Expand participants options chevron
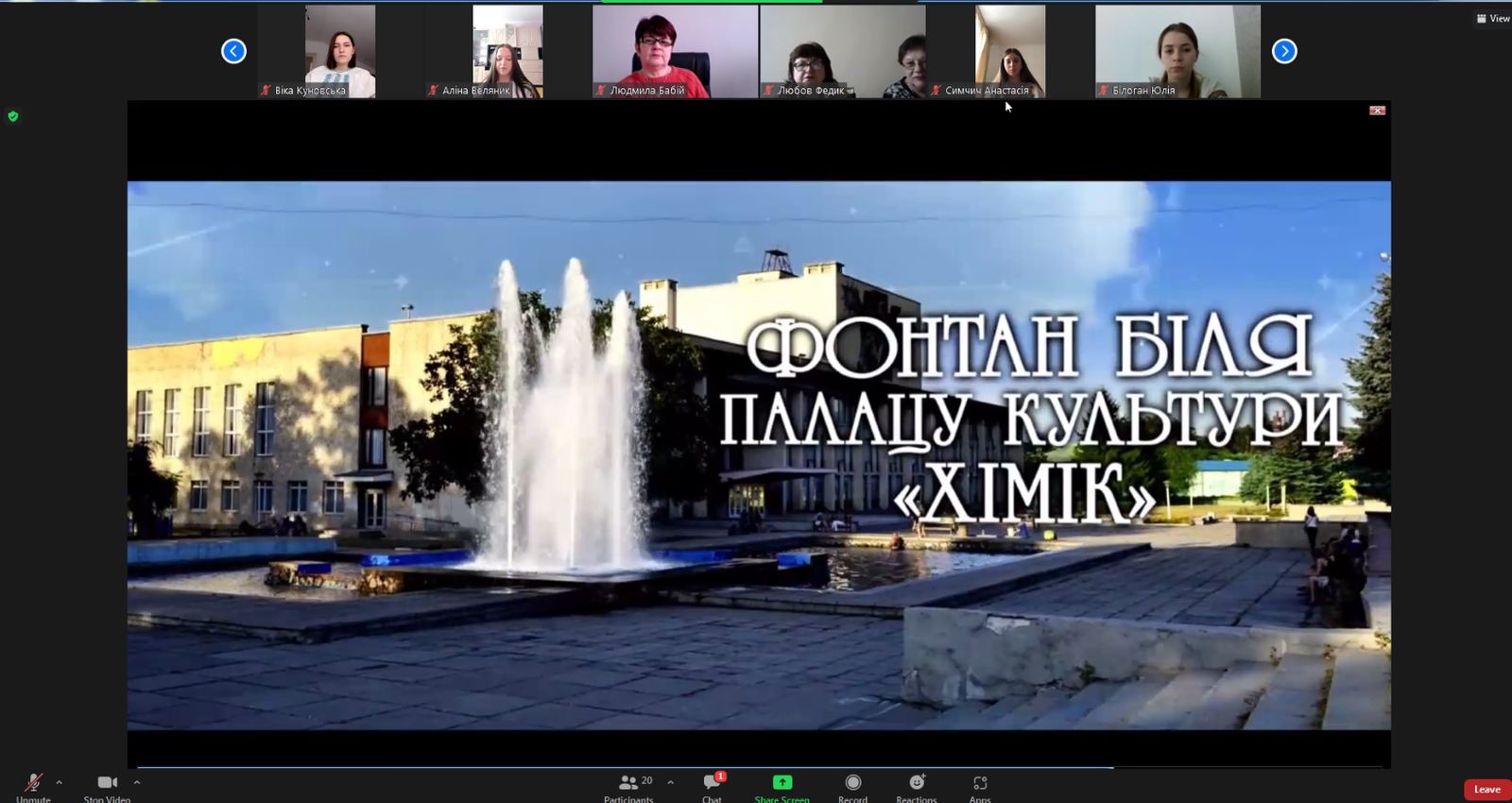This screenshot has width=1512, height=803. point(671,782)
